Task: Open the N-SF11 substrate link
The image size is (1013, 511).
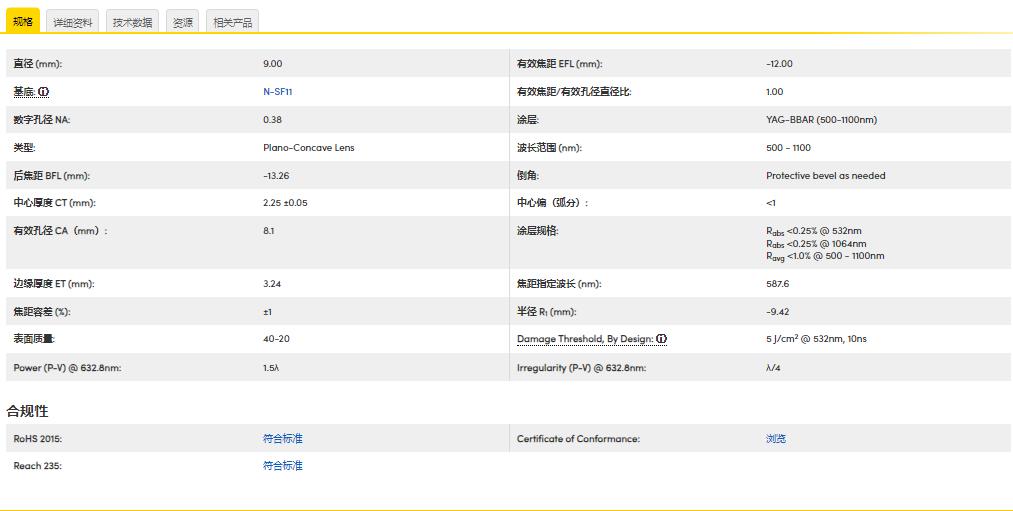Action: [x=278, y=92]
